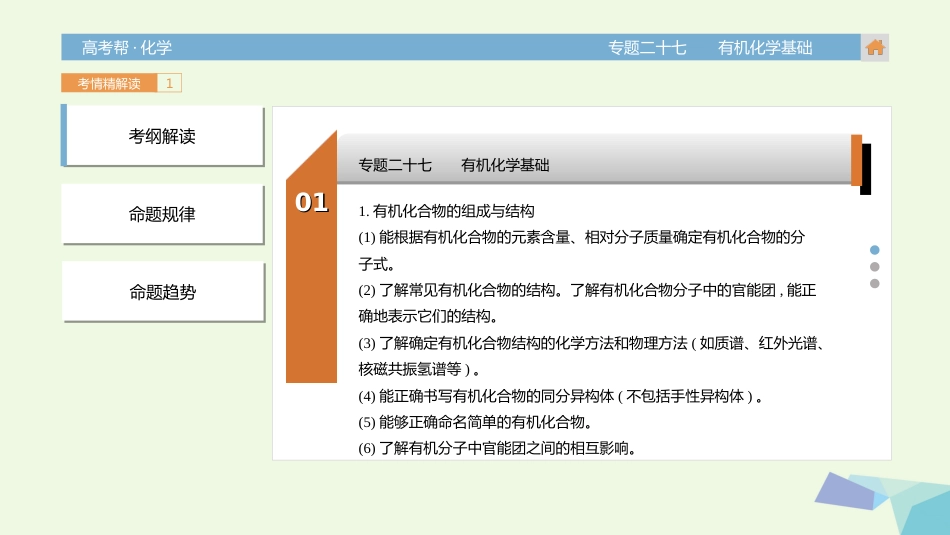Click the 专题二十七 有机化学基础 content banner
The width and height of the screenshot is (950, 535).
594,159
